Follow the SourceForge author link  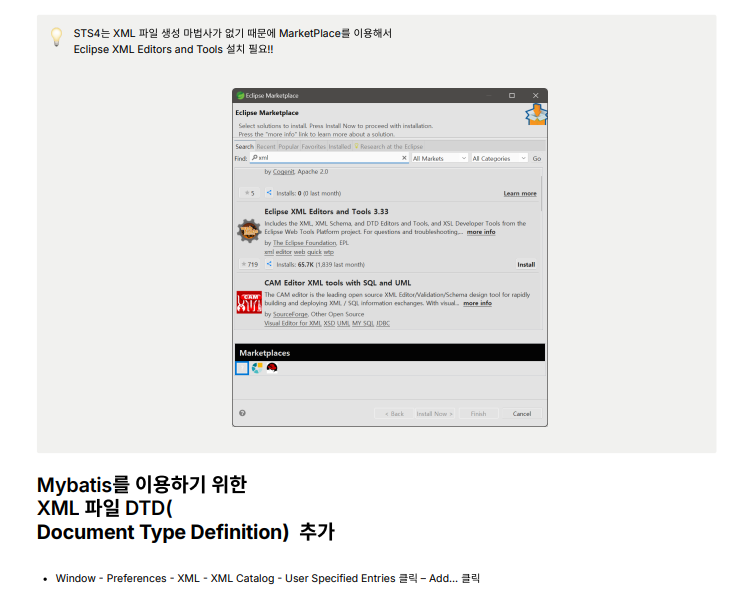click(290, 314)
